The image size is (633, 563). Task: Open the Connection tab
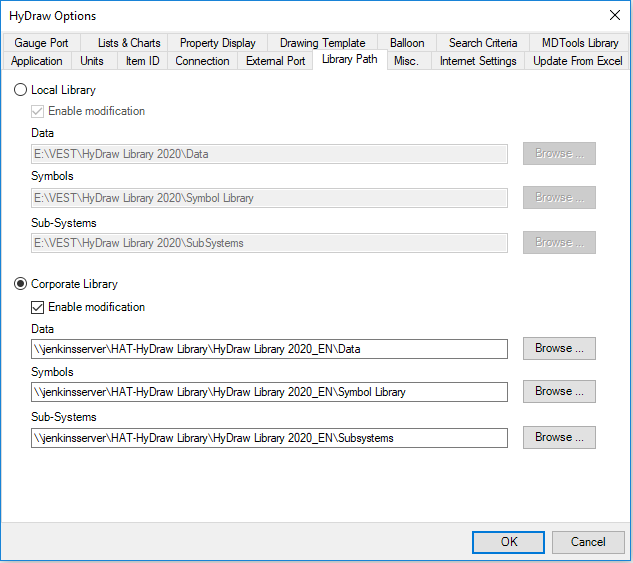point(202,61)
